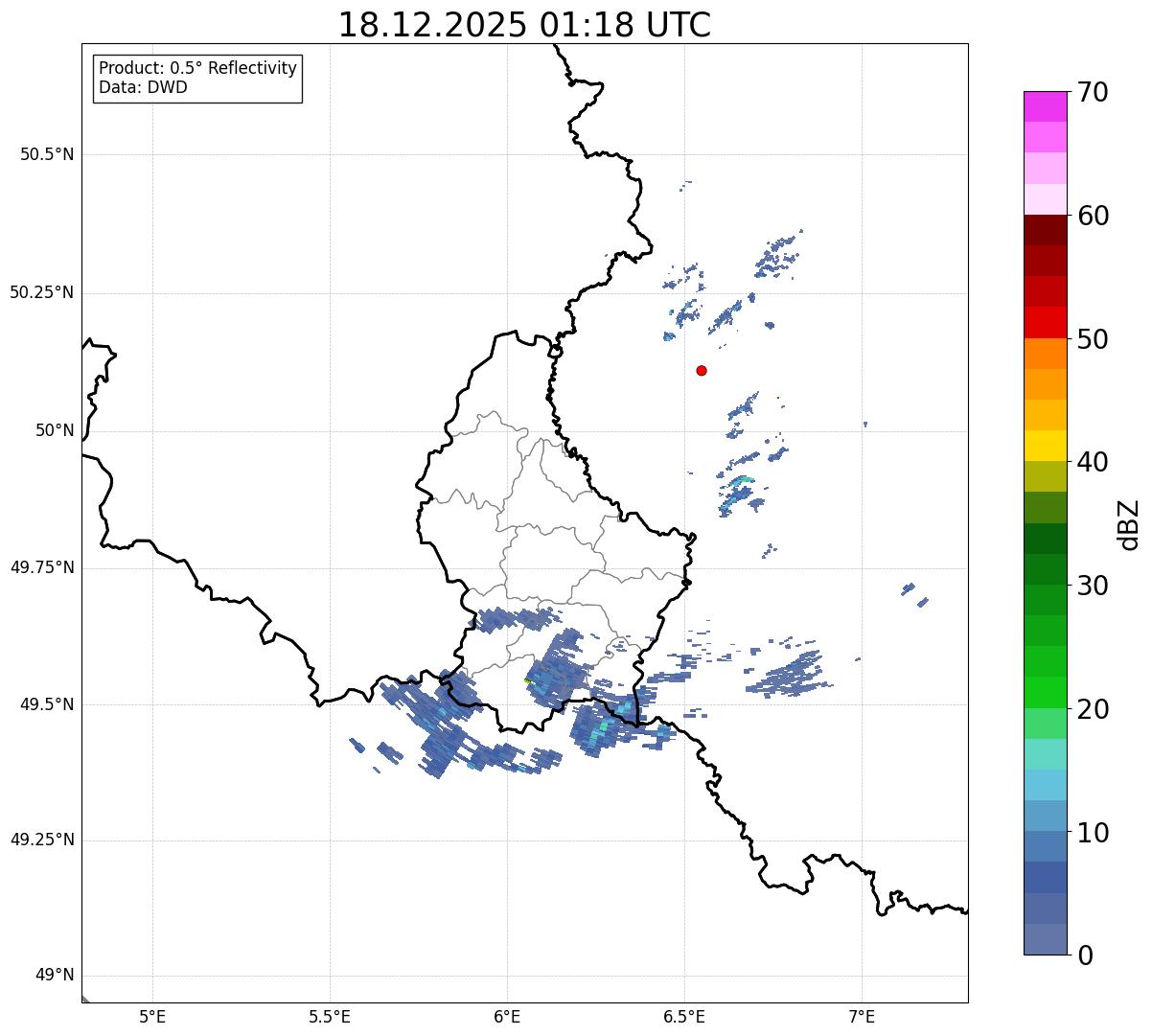Click the bright green swatch just above 20 dBZ
This screenshot has width=1152, height=1036.
tap(1045, 692)
